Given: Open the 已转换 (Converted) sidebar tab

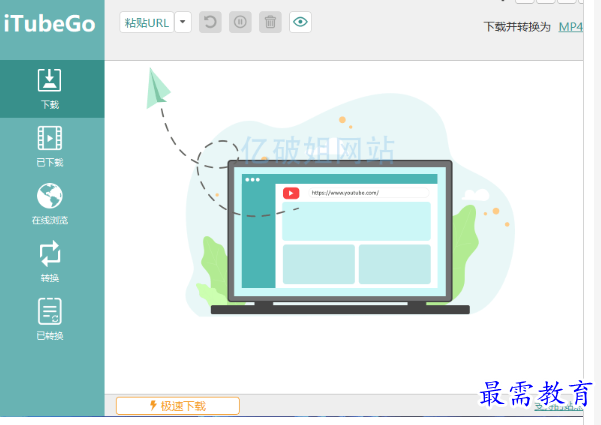Looking at the screenshot, I should [x=52, y=319].
